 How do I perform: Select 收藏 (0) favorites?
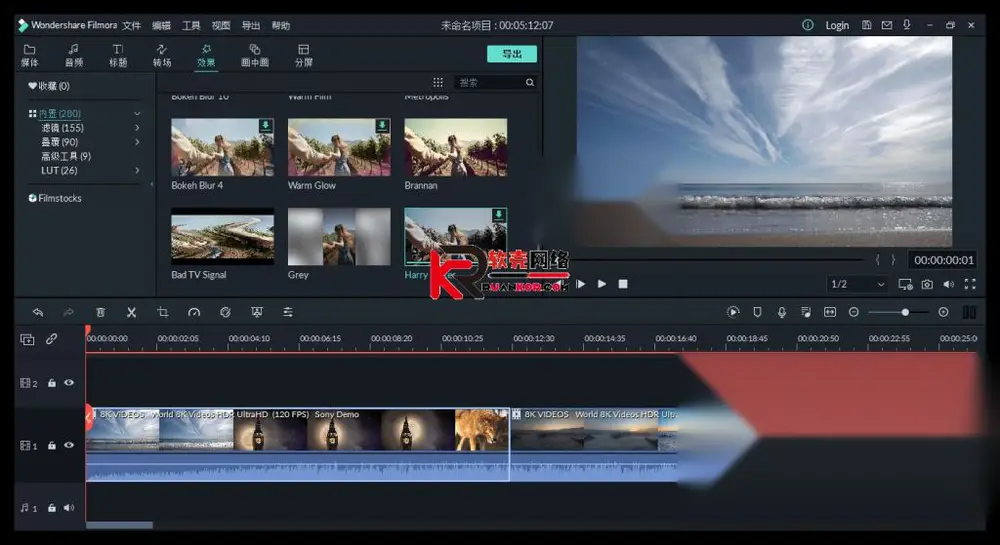(x=49, y=86)
